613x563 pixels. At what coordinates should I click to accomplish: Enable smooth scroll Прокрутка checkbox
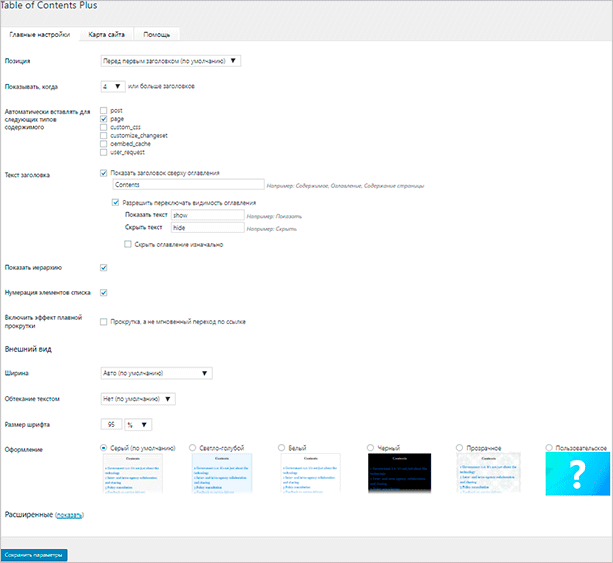coord(104,322)
